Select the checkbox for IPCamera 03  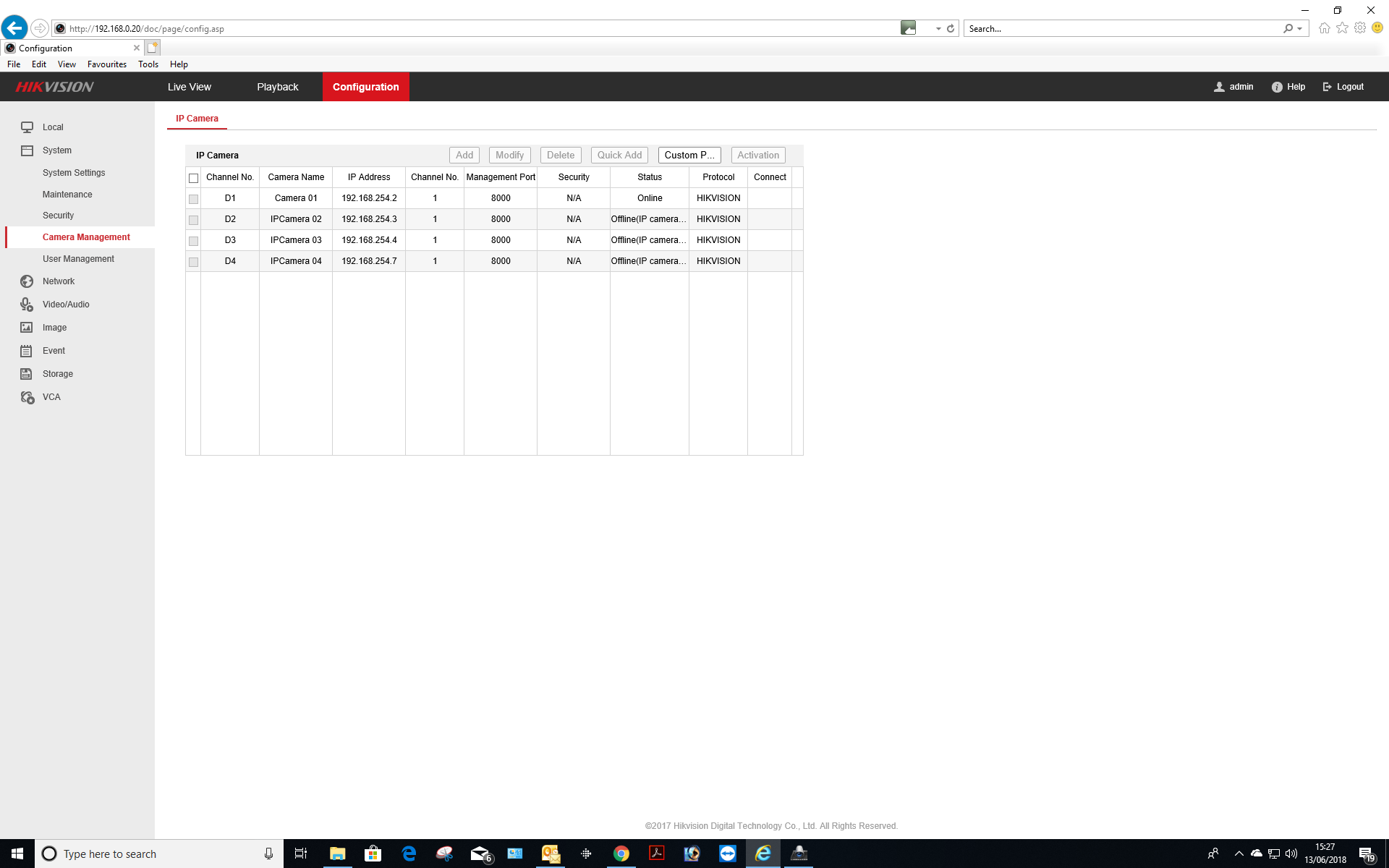193,240
